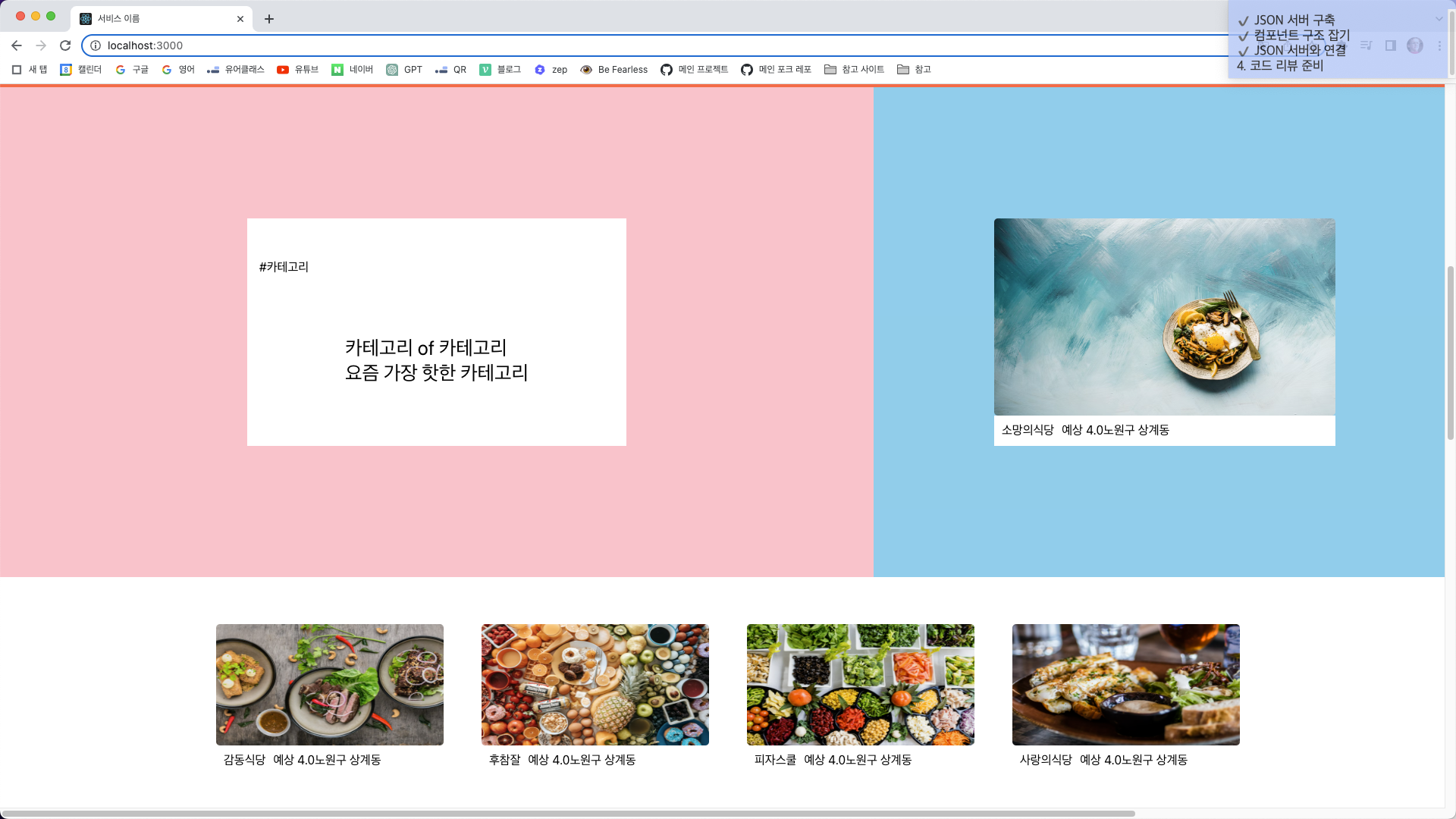Click the 피자스쿨 restaurant name

[x=775, y=760]
